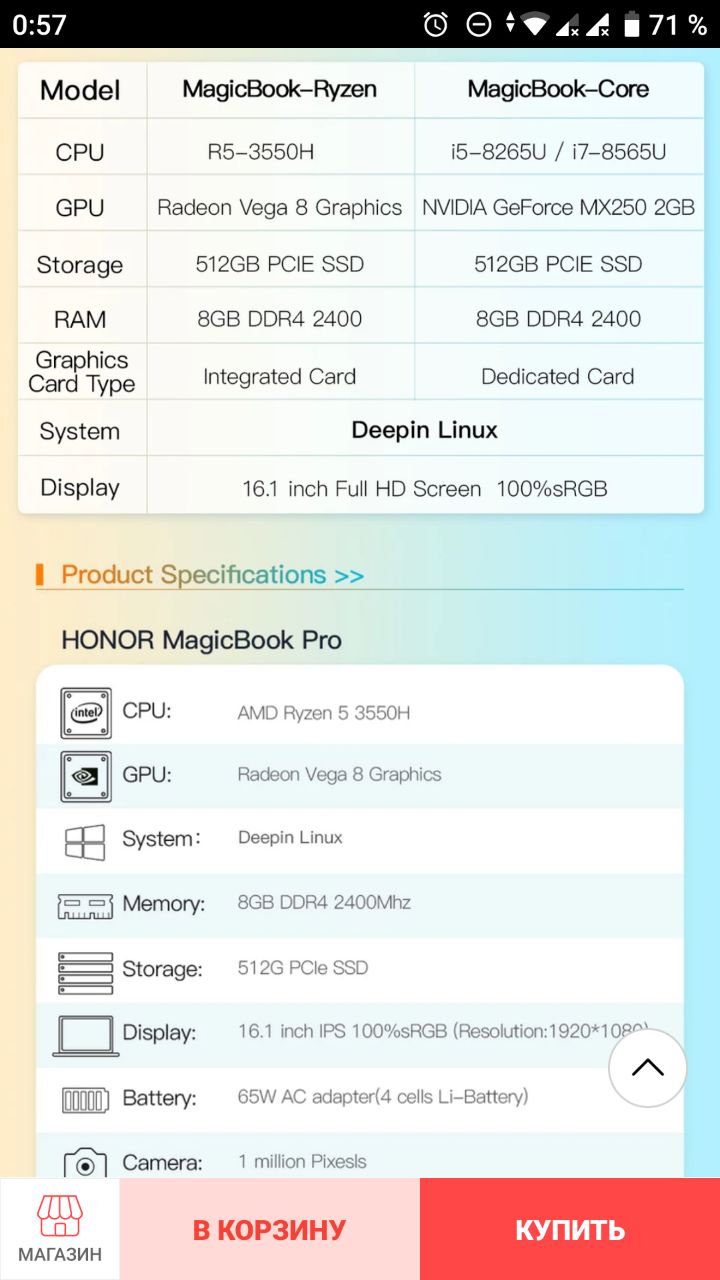Tap the 1 million Pixesls value
Viewport: 720px width, 1280px height.
pos(302,1162)
